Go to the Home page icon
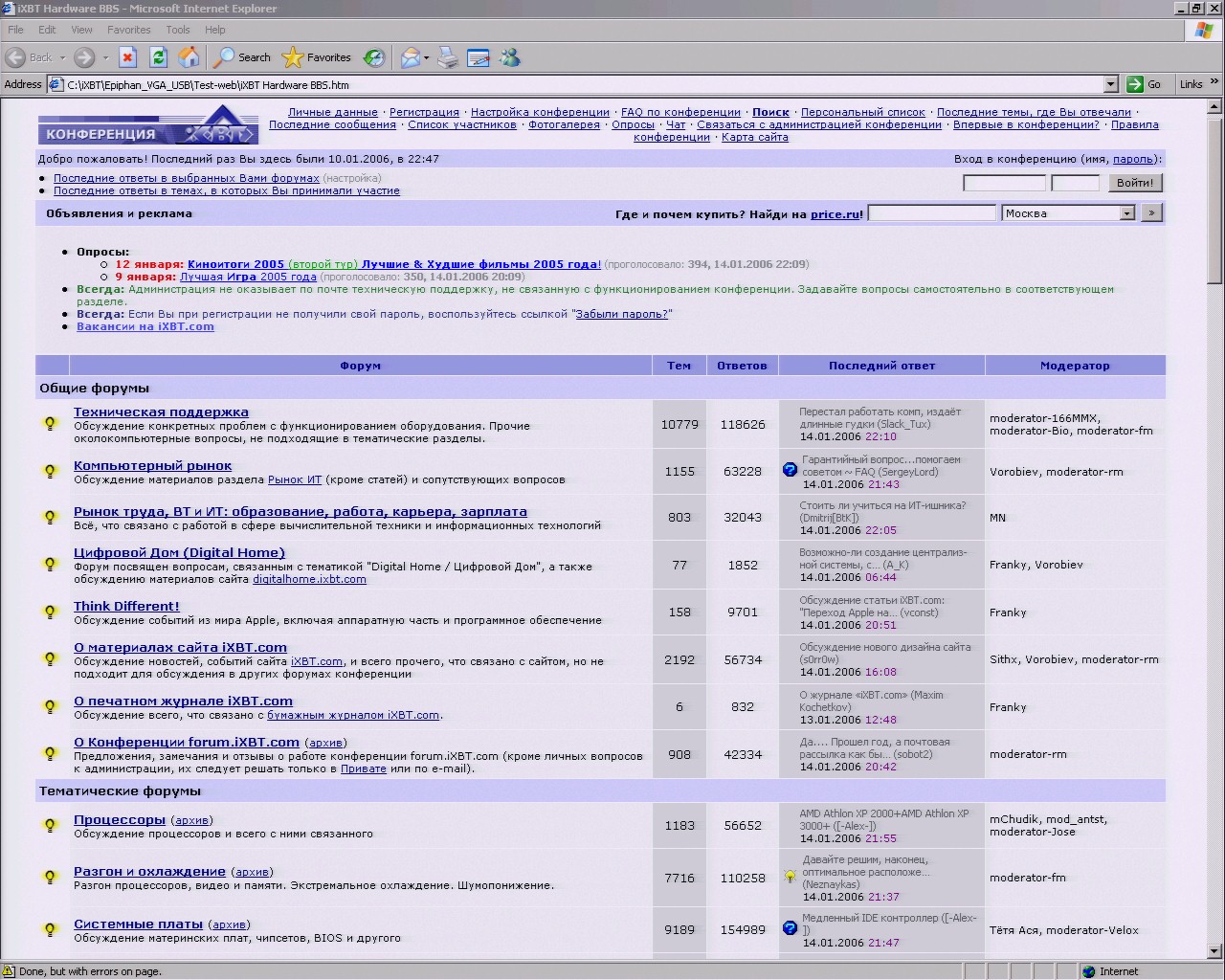Screen dimensions: 1225x980 (189, 57)
